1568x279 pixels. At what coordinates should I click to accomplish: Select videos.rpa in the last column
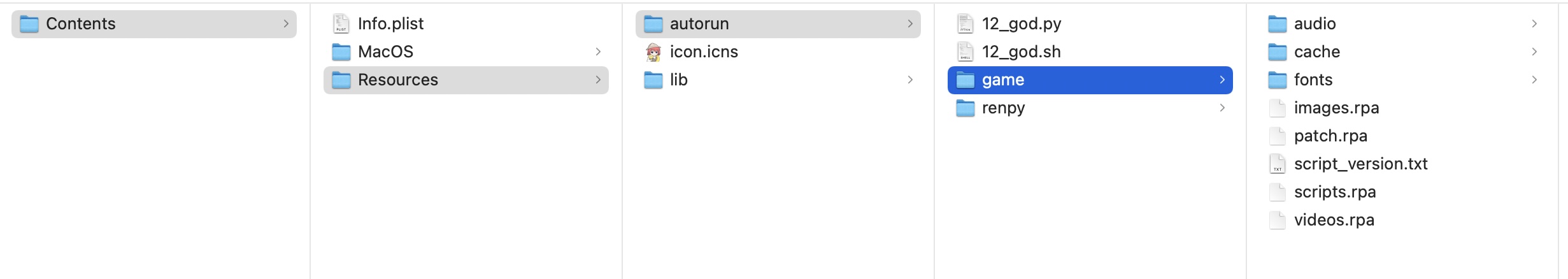[1334, 220]
